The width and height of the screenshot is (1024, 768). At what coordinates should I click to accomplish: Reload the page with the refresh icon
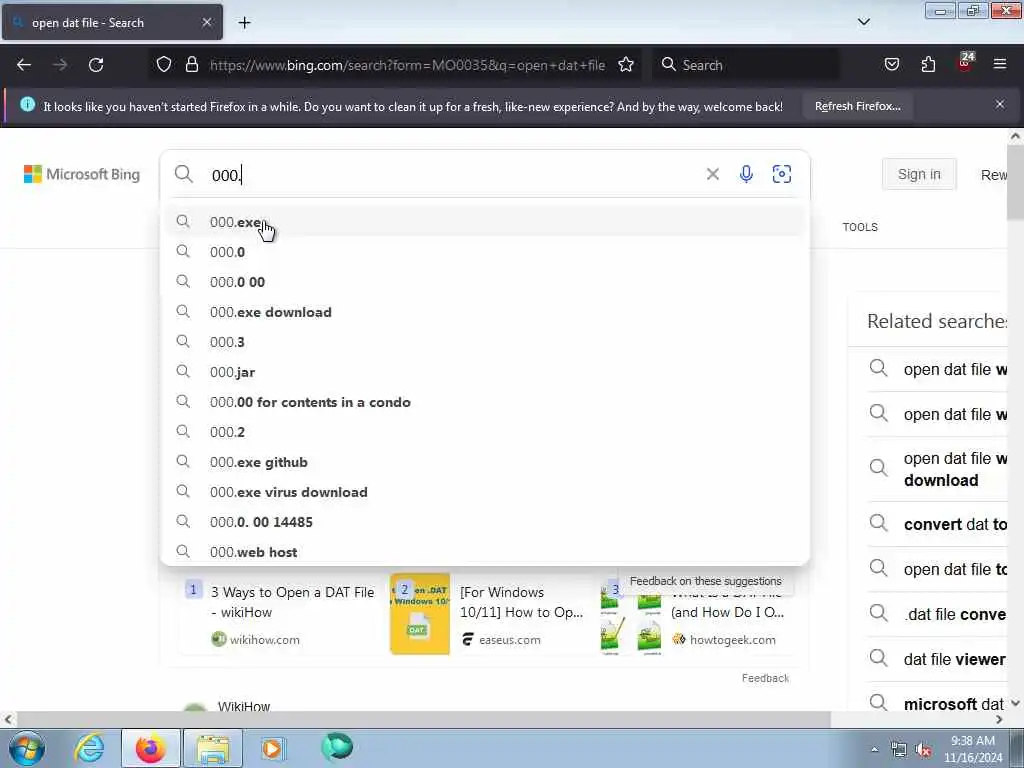click(x=96, y=65)
